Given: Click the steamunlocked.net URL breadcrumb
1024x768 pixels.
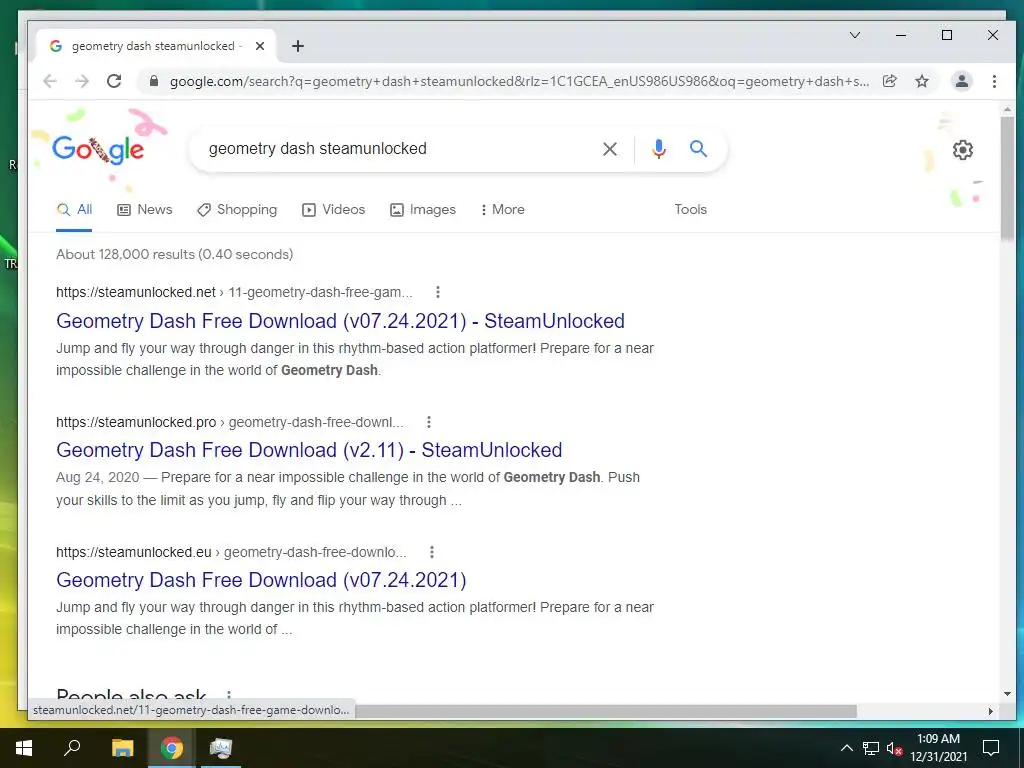Looking at the screenshot, I should [x=234, y=292].
